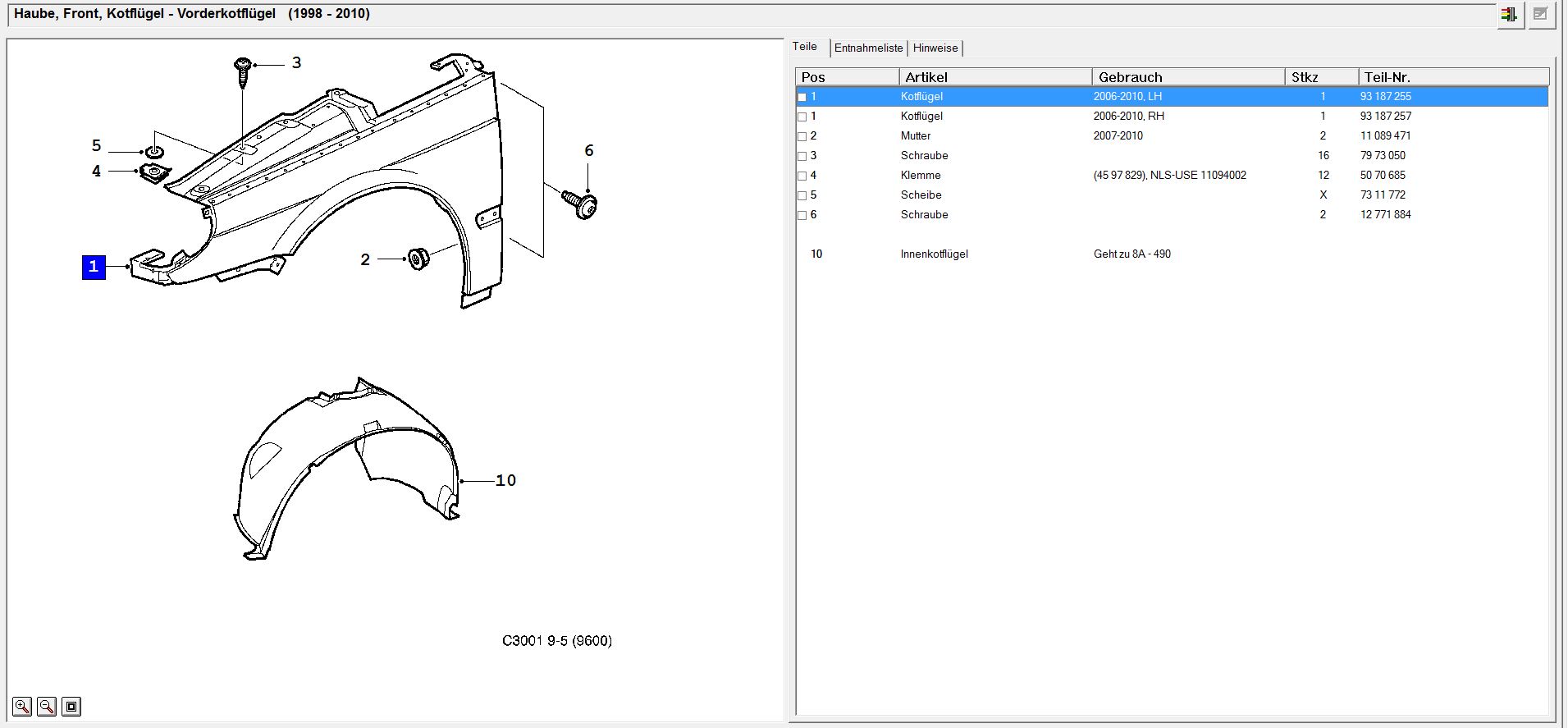Select part number 93 187 257
1568x728 pixels.
[1386, 116]
